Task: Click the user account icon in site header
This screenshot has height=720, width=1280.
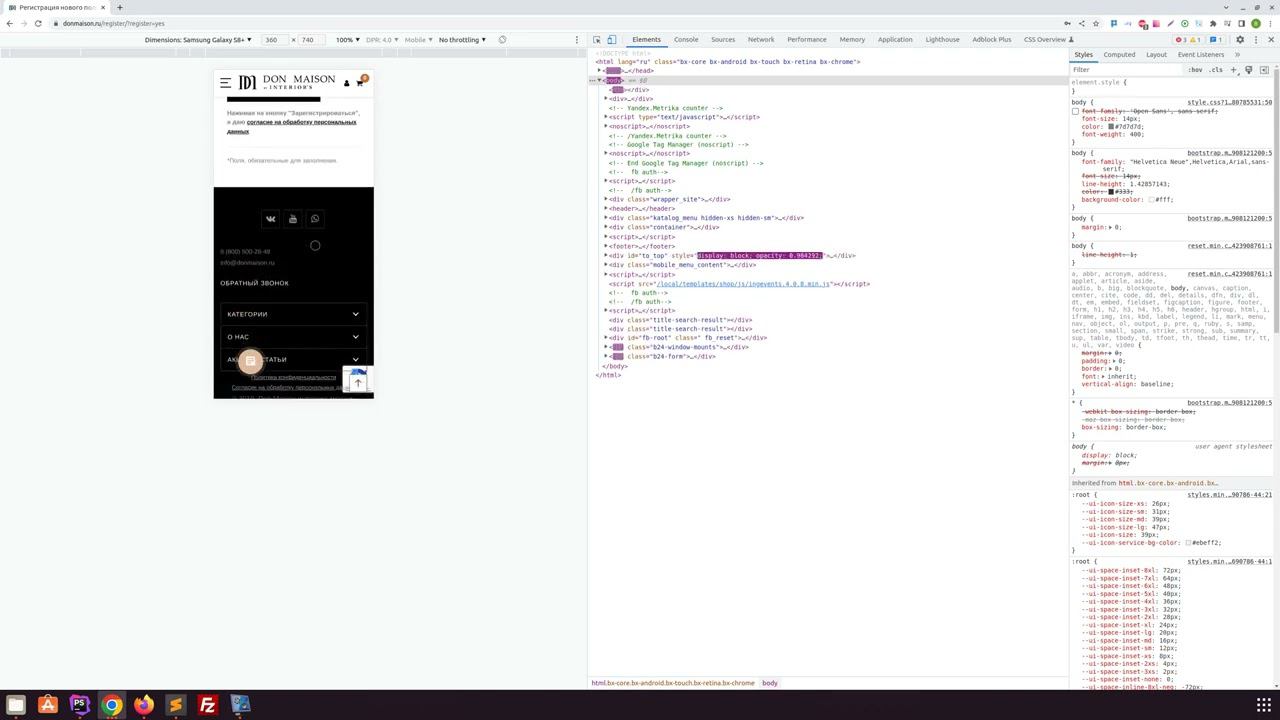Action: (x=347, y=83)
